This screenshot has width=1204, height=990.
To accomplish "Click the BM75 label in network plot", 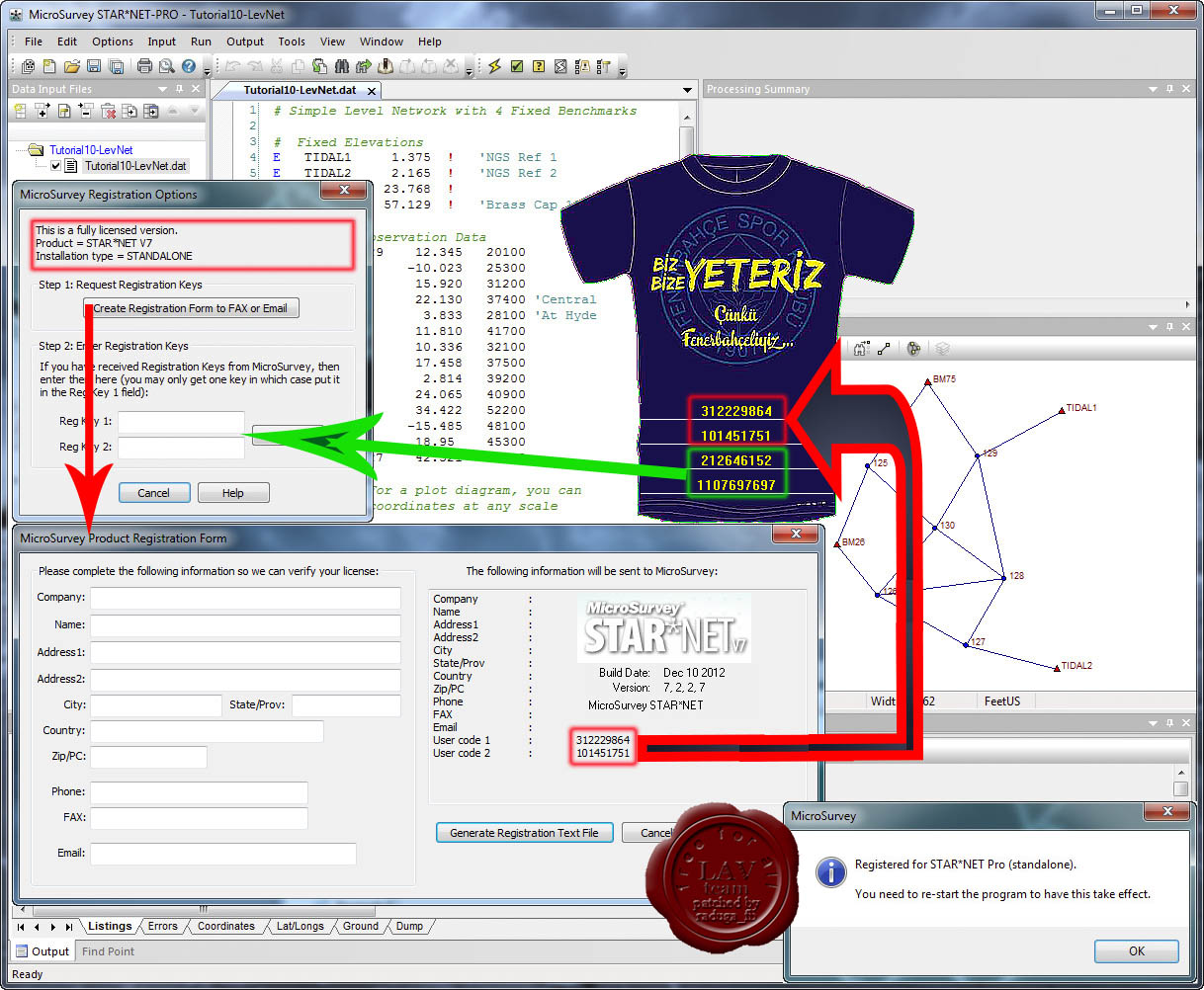I will (x=944, y=379).
